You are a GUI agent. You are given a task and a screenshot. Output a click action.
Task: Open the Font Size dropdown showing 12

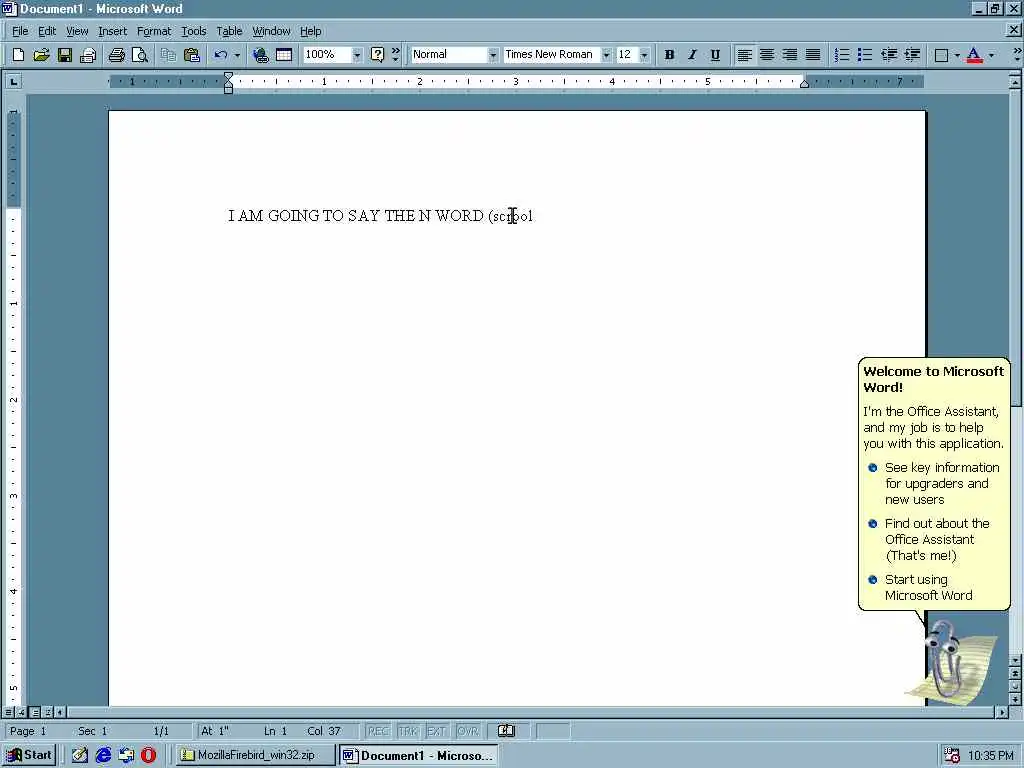pos(644,55)
